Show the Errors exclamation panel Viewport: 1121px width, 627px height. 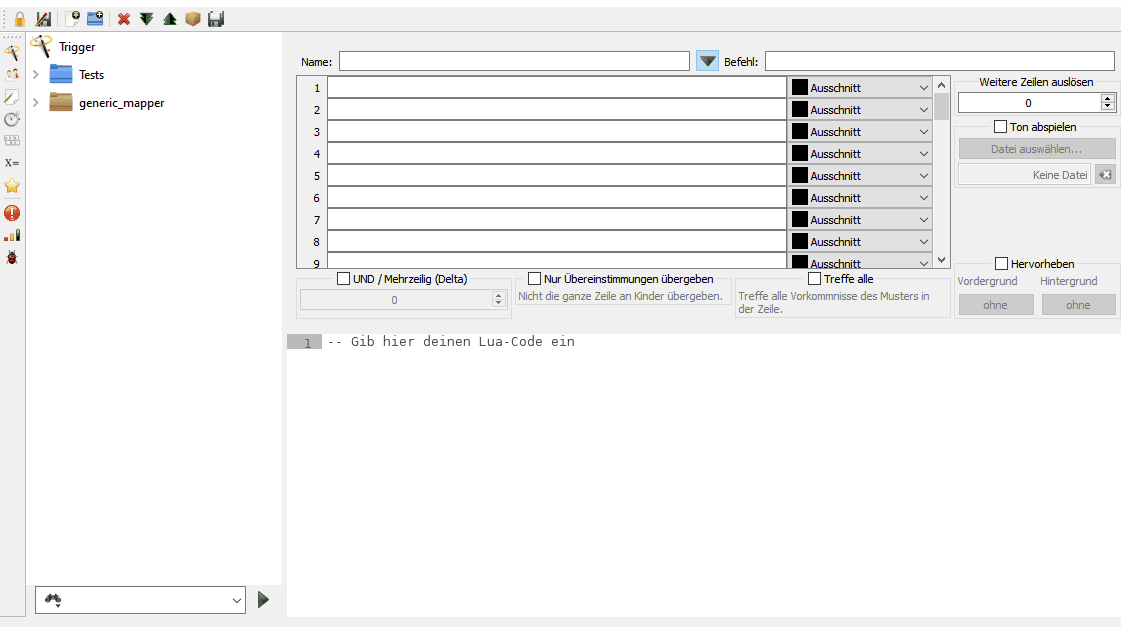click(12, 213)
